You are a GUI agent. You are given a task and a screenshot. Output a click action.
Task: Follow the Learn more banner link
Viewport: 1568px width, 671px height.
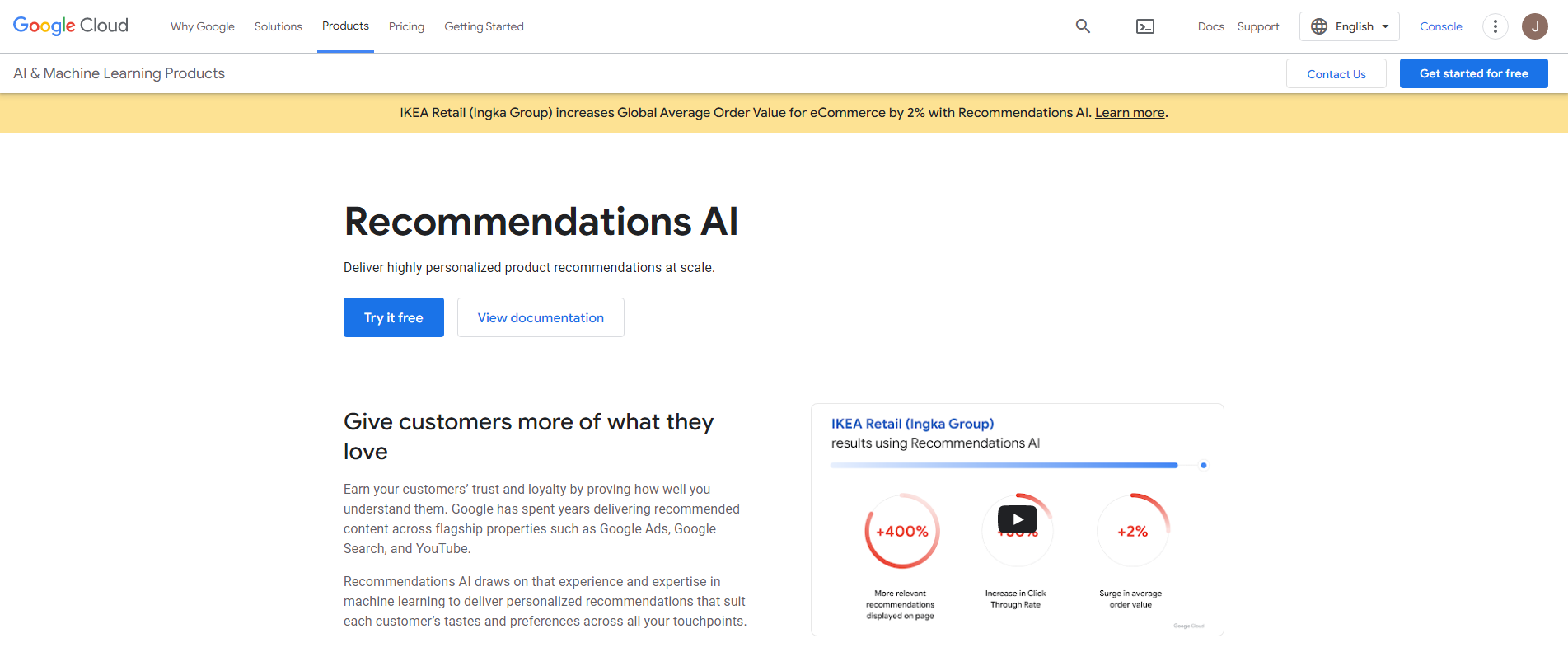point(1130,113)
